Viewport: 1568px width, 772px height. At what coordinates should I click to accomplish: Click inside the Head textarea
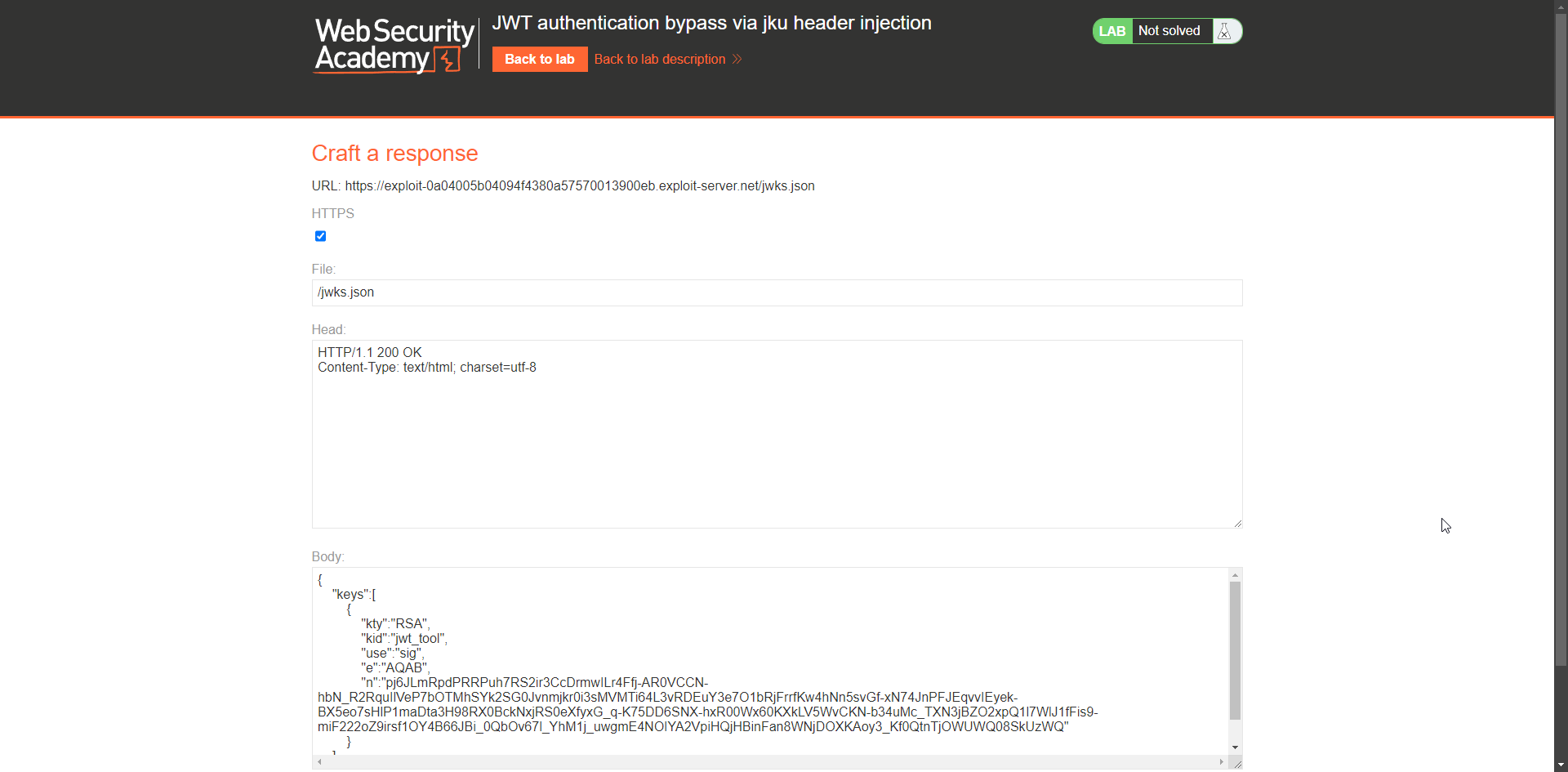[777, 441]
